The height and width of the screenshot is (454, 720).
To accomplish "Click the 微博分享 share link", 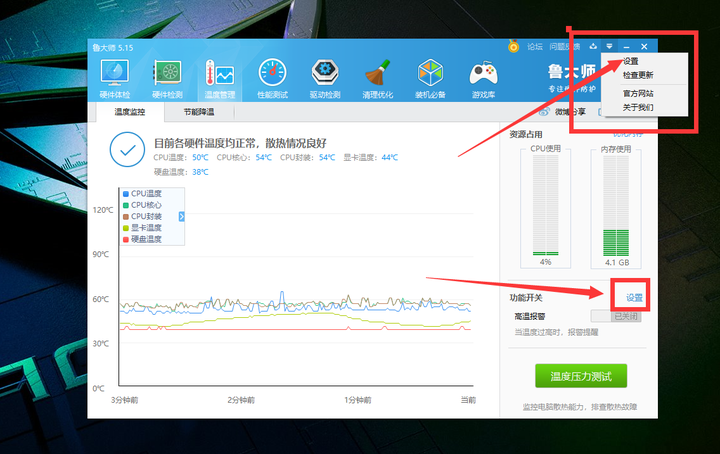I will pyautogui.click(x=570, y=112).
